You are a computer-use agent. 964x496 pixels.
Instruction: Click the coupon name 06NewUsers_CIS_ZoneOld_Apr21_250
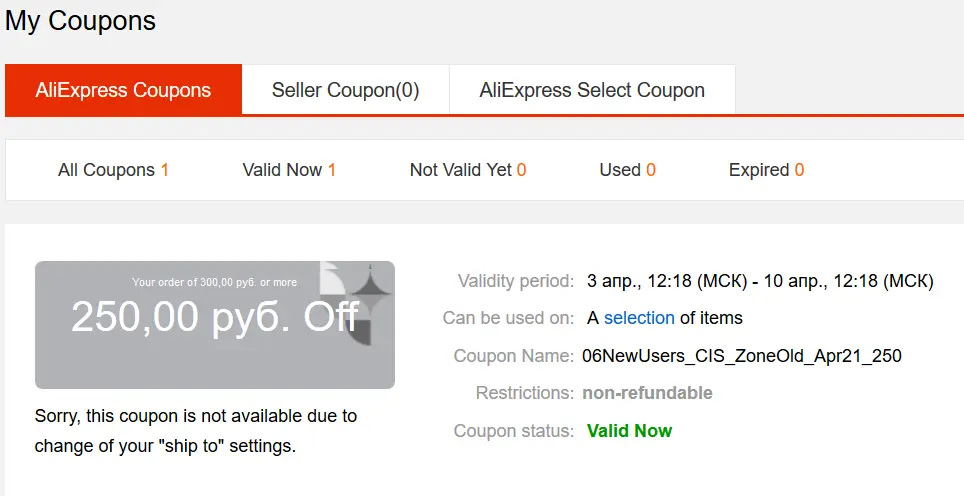742,356
